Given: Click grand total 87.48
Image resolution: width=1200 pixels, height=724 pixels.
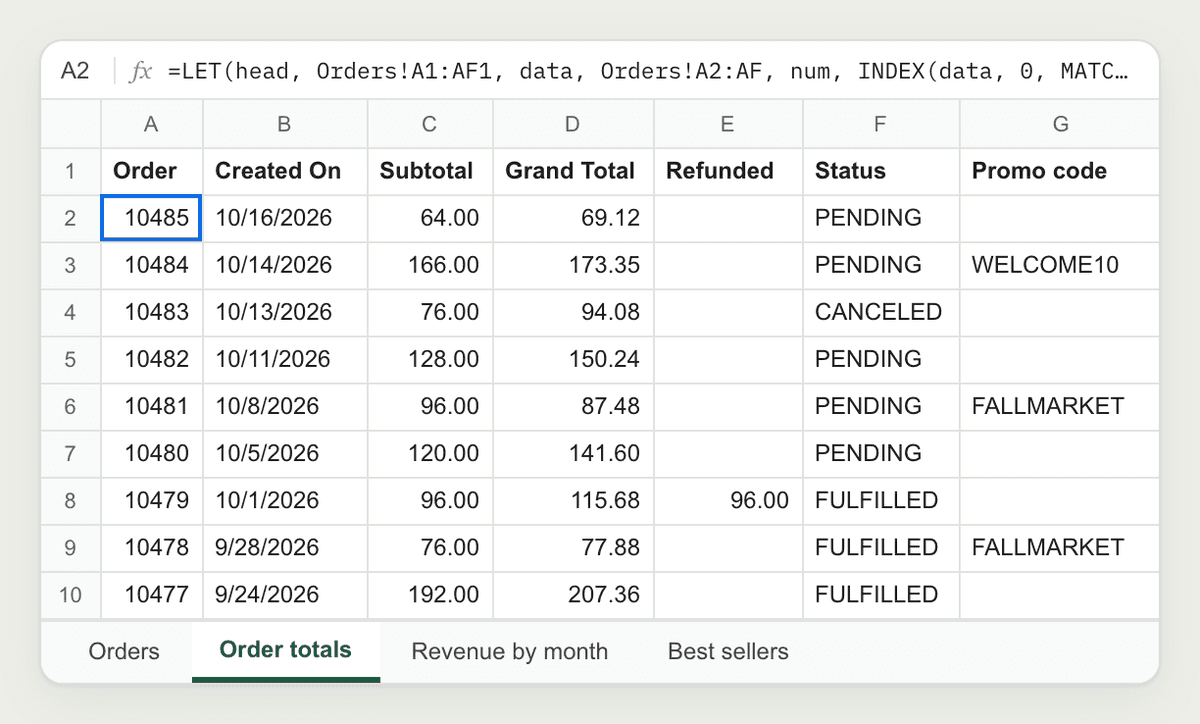Looking at the screenshot, I should (x=573, y=406).
